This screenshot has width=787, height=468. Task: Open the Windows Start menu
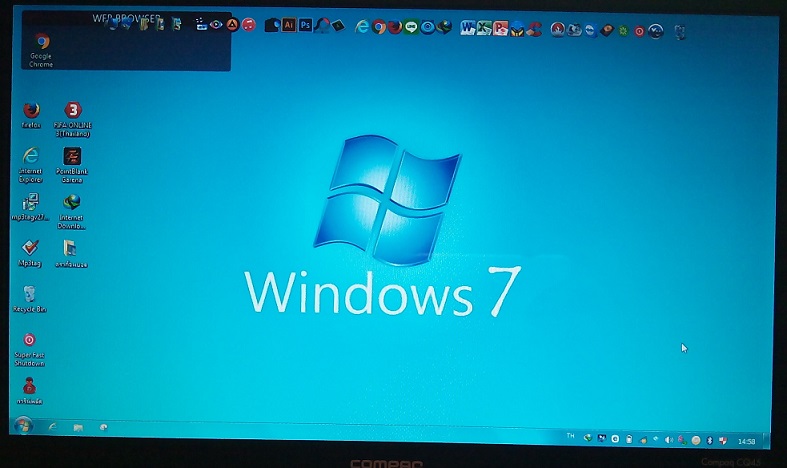point(22,426)
